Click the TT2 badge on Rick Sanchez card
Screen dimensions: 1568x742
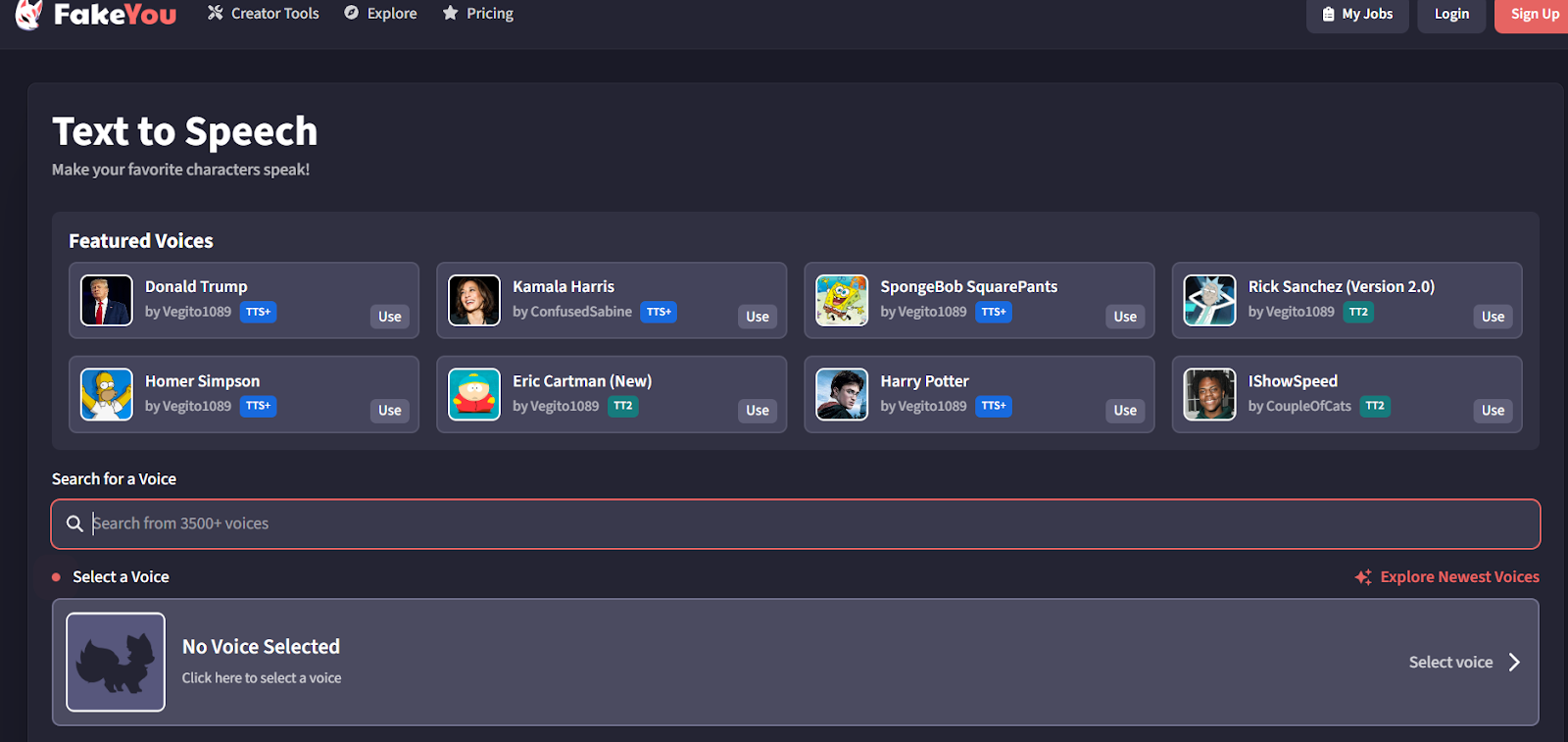[x=1358, y=312]
